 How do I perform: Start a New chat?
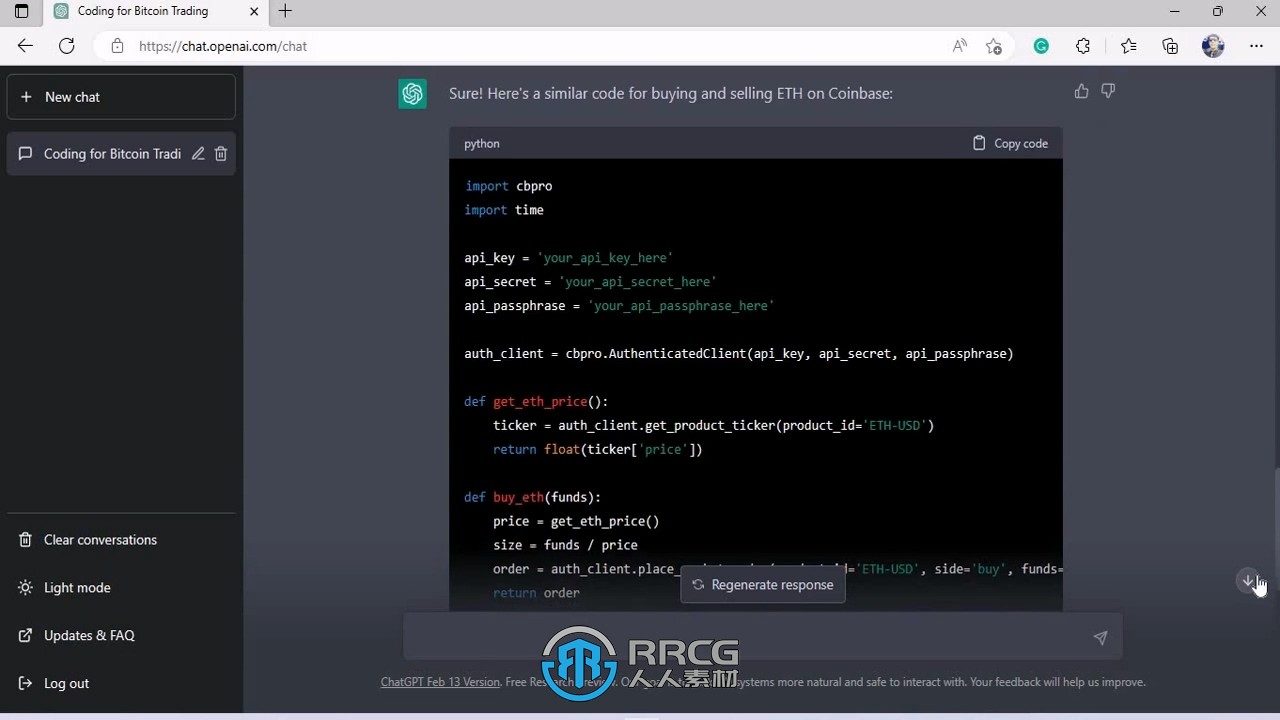pyautogui.click(x=121, y=97)
